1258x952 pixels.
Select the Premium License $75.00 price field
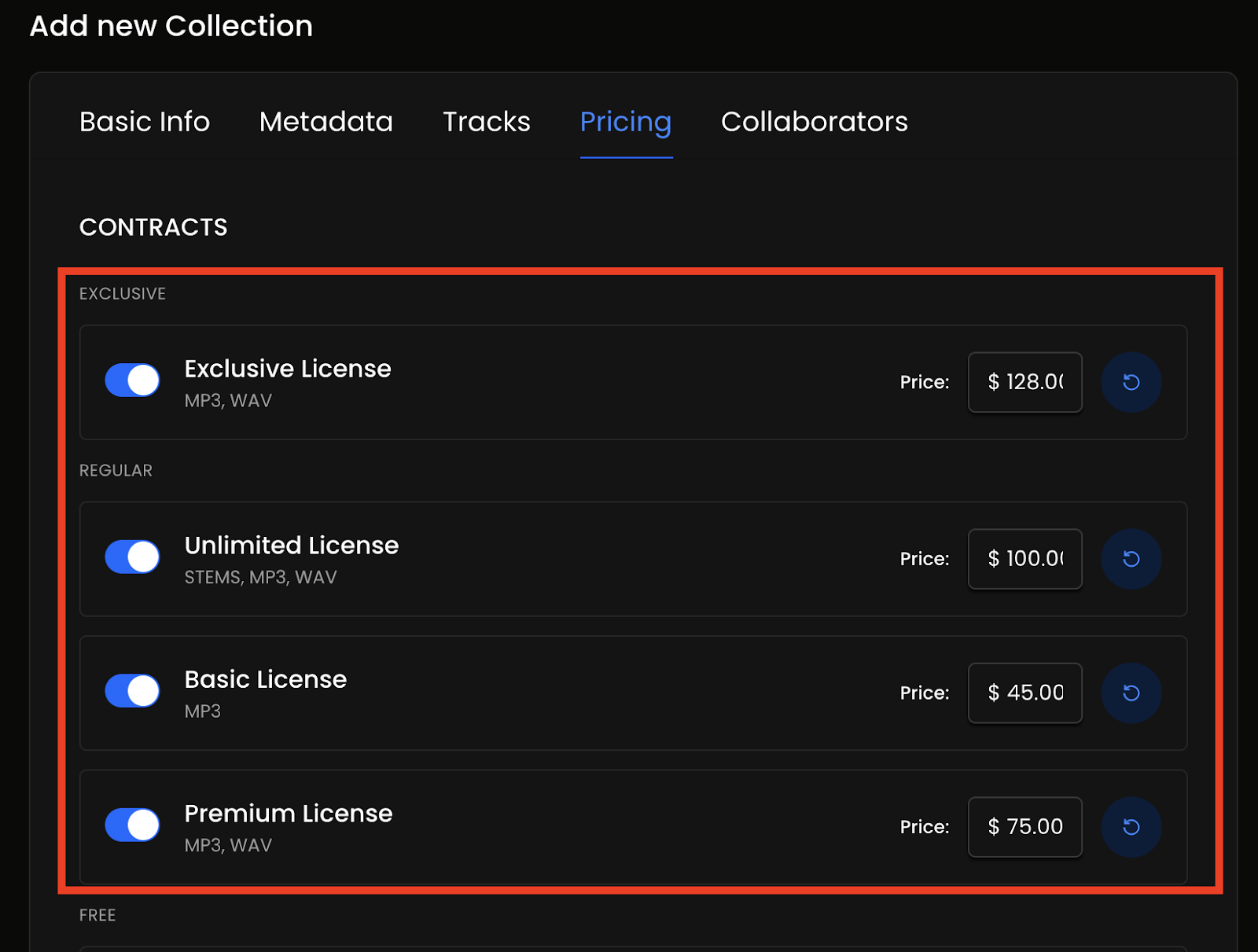coord(1024,827)
